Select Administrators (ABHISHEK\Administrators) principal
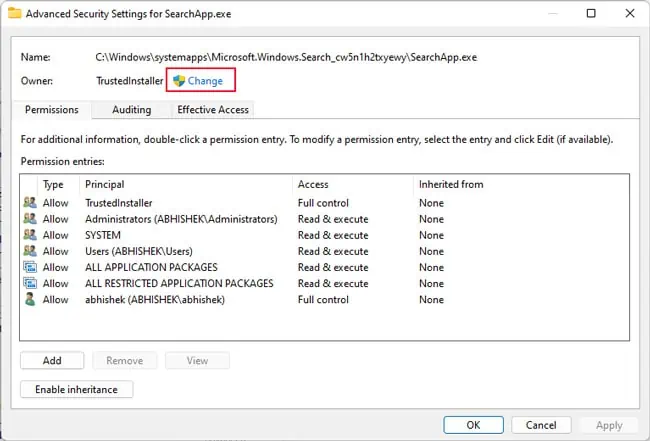 (x=181, y=219)
